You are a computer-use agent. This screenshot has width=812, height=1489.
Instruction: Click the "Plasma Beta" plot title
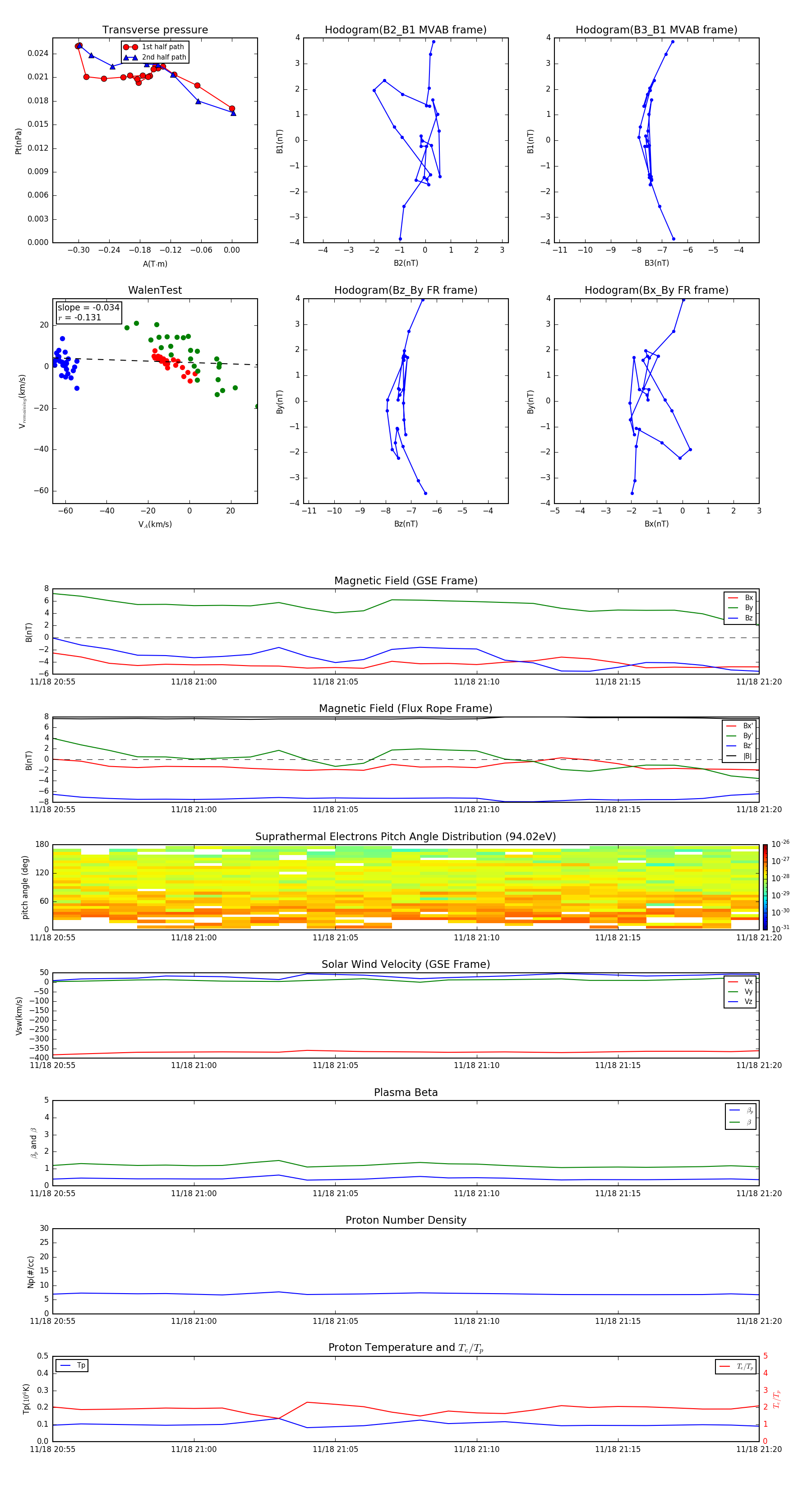point(406,1092)
